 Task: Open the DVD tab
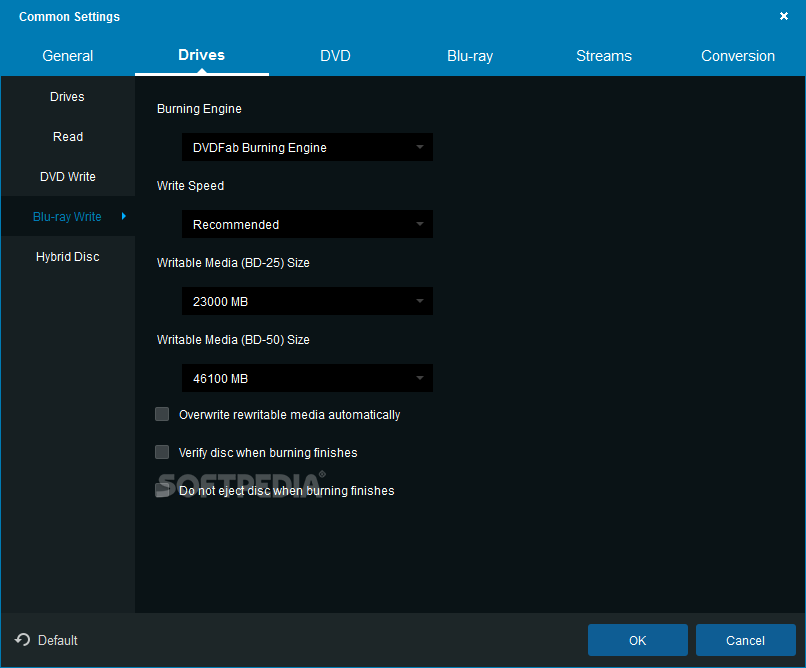[x=336, y=55]
